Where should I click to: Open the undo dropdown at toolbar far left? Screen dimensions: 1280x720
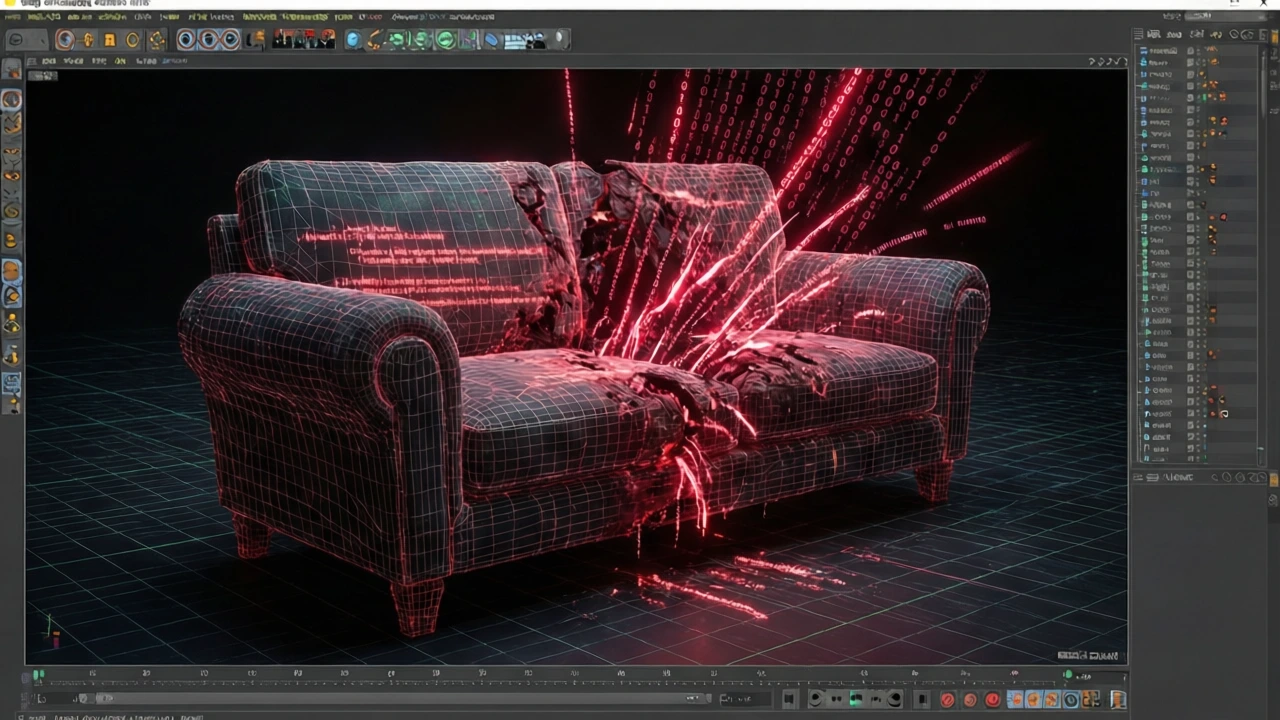pos(27,40)
